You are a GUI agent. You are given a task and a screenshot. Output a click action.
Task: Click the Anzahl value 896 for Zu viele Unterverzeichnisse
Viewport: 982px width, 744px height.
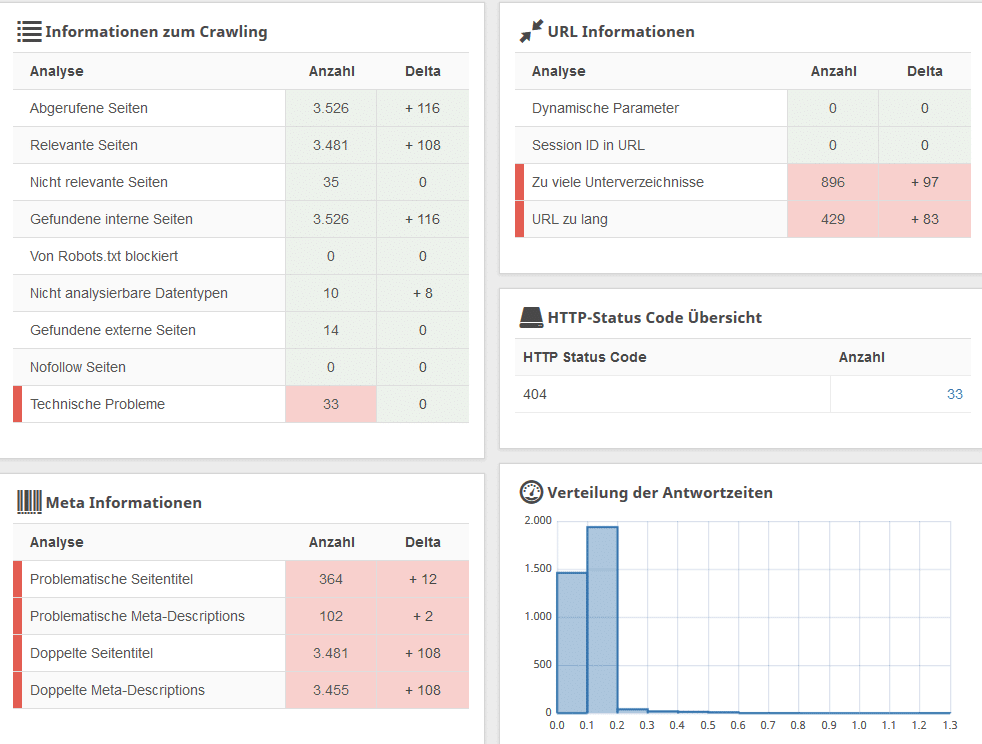tap(833, 182)
